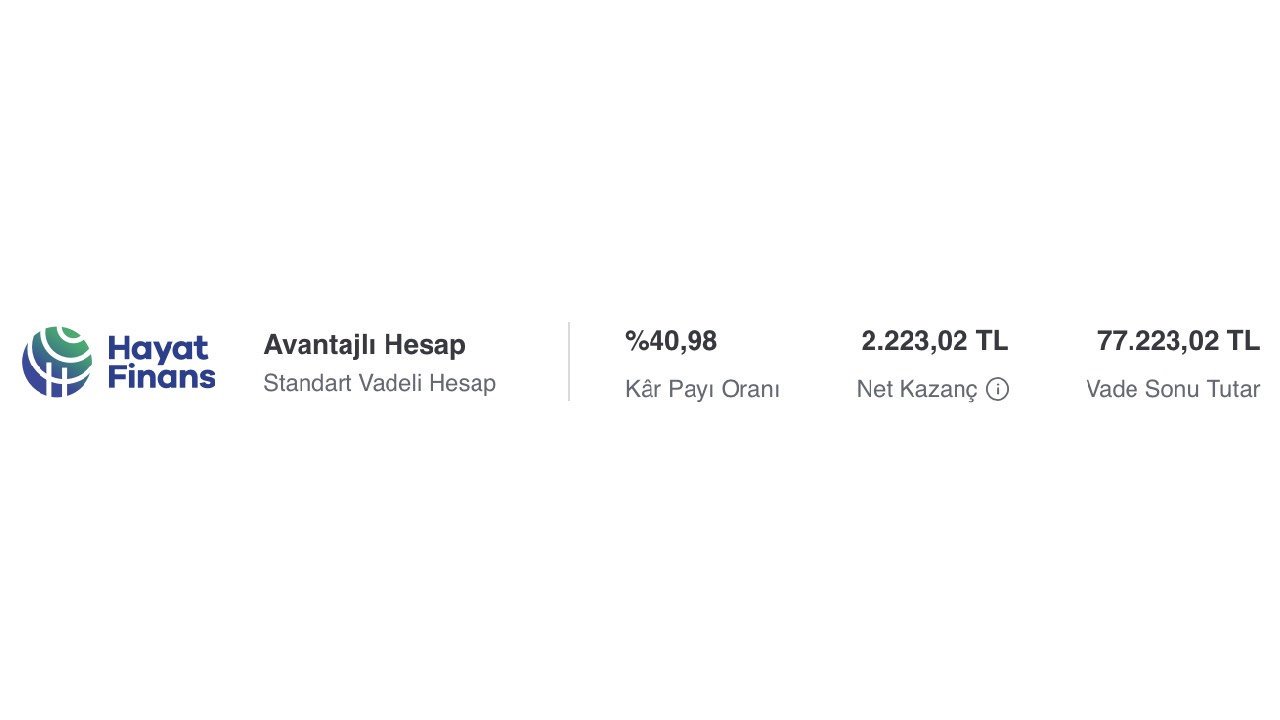Click the word "Avantajlı" in the title
The width and height of the screenshot is (1280, 720).
[x=320, y=345]
